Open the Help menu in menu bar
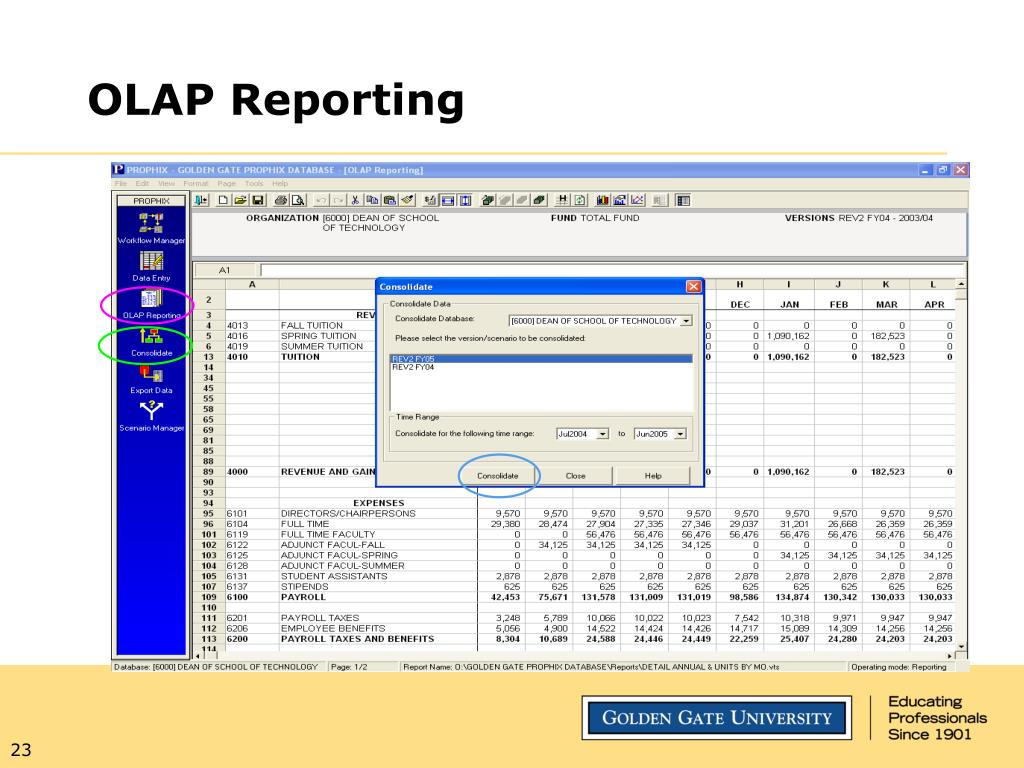The height and width of the screenshot is (768, 1024). click(x=280, y=184)
